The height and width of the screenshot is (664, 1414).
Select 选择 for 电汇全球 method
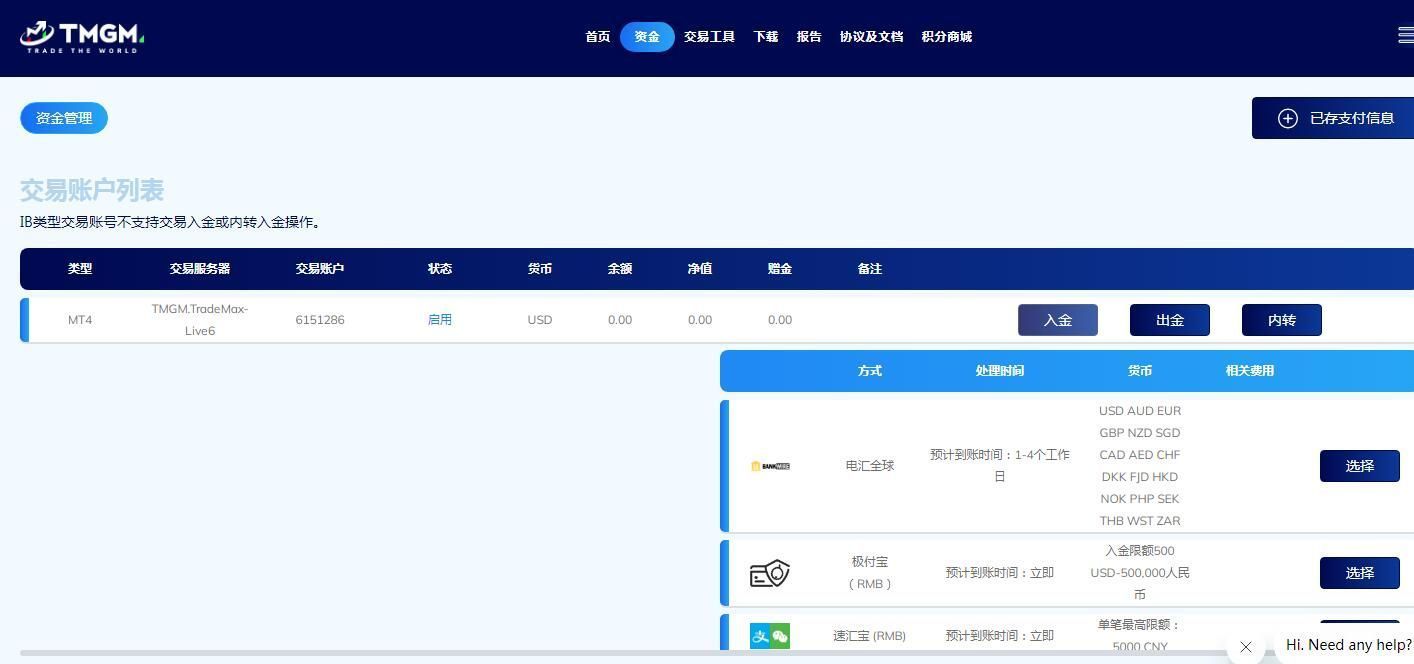tap(1359, 465)
